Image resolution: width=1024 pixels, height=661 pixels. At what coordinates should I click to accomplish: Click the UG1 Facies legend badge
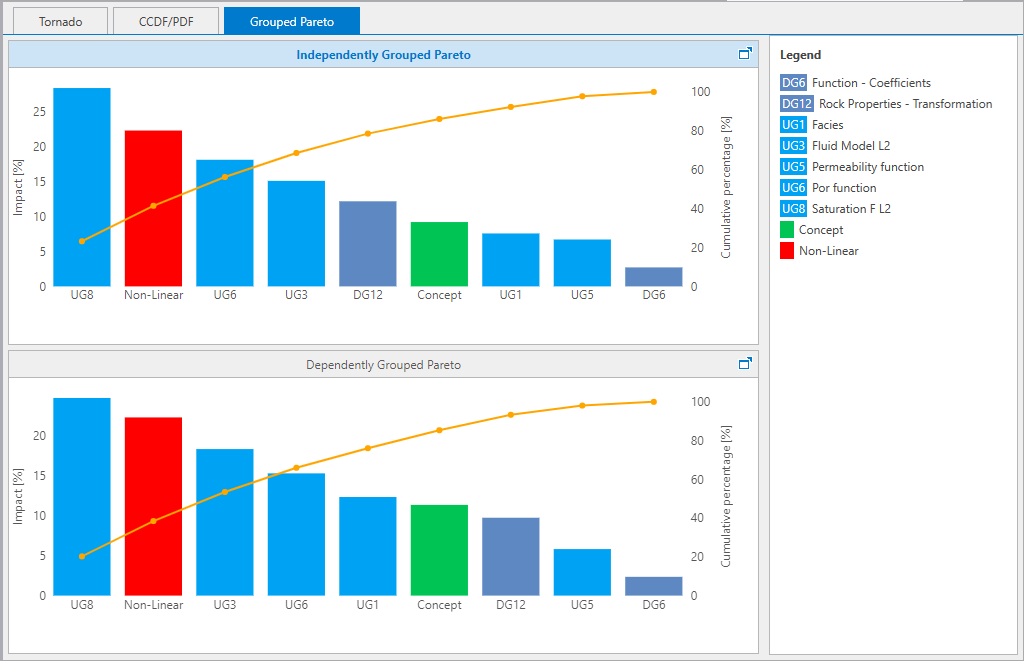point(793,125)
